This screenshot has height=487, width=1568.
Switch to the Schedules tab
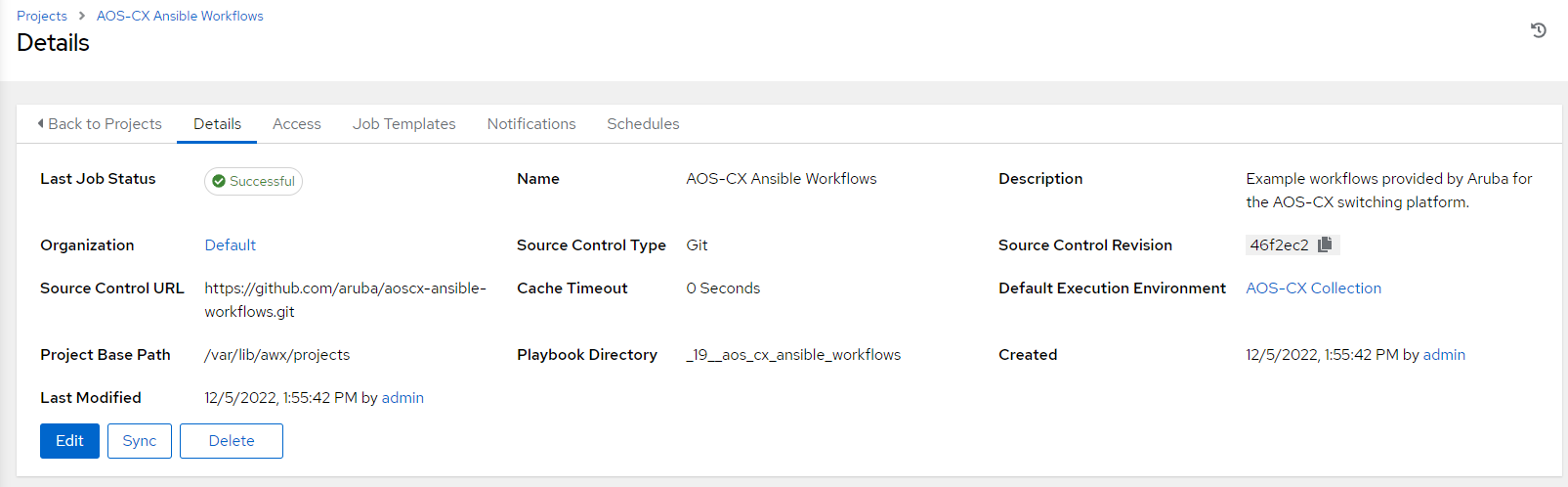643,124
